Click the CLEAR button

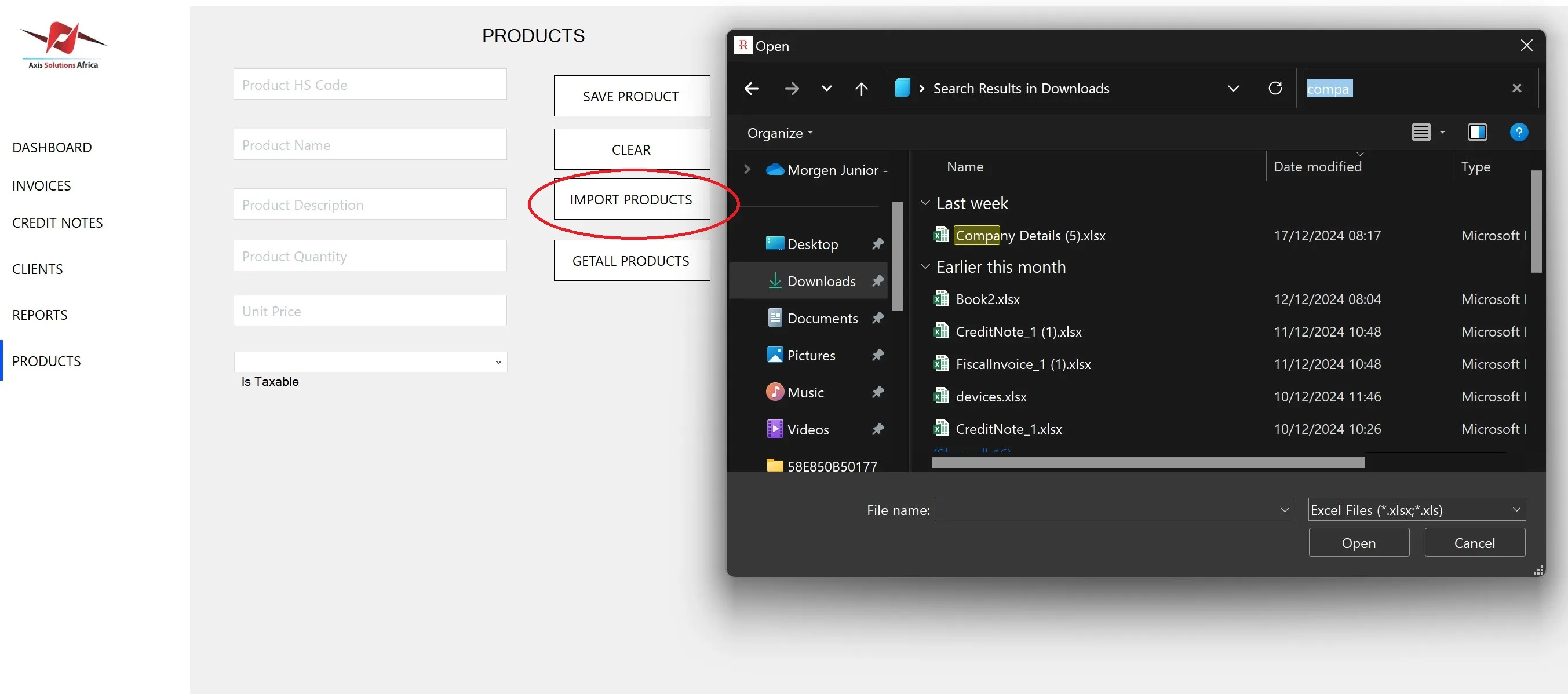point(631,149)
